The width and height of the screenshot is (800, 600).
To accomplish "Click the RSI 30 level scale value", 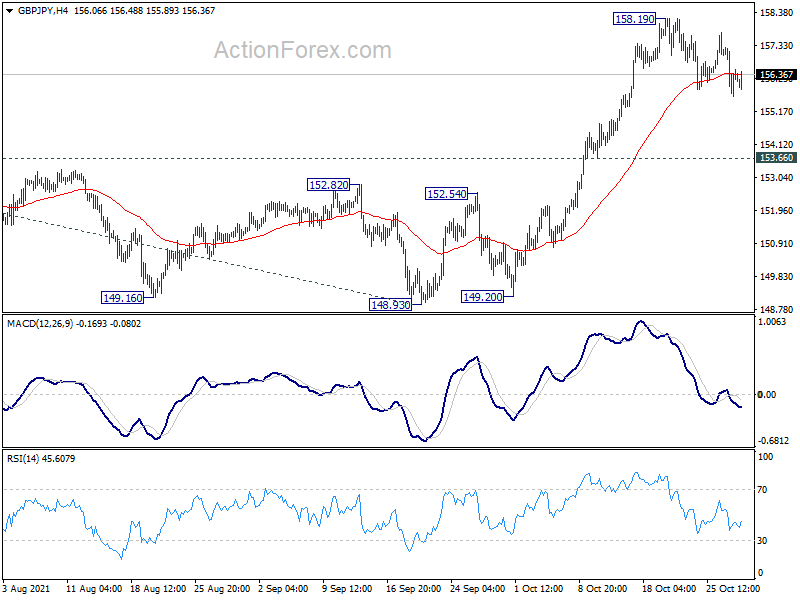I will (762, 540).
